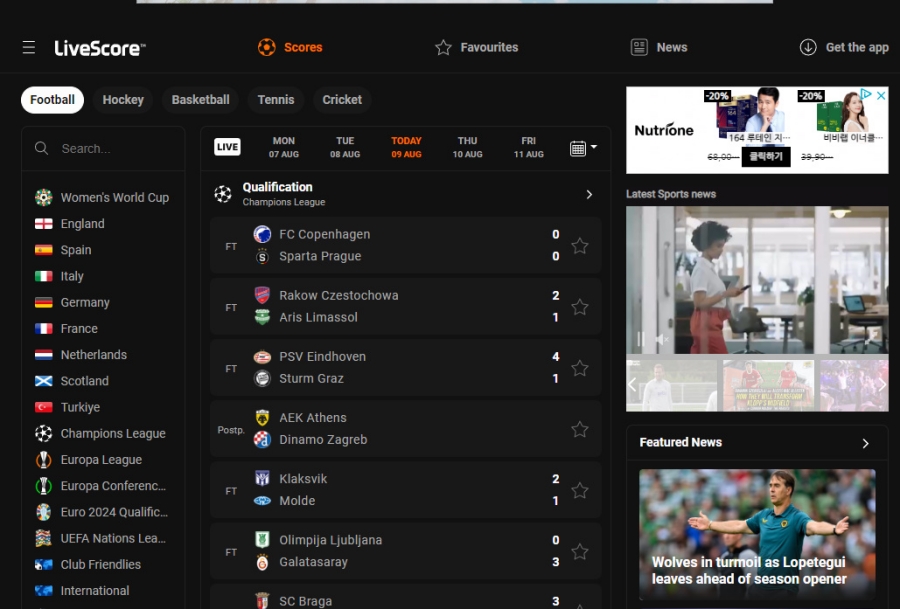Click the Get the app download icon
Screen dimensions: 900x609
[808, 47]
